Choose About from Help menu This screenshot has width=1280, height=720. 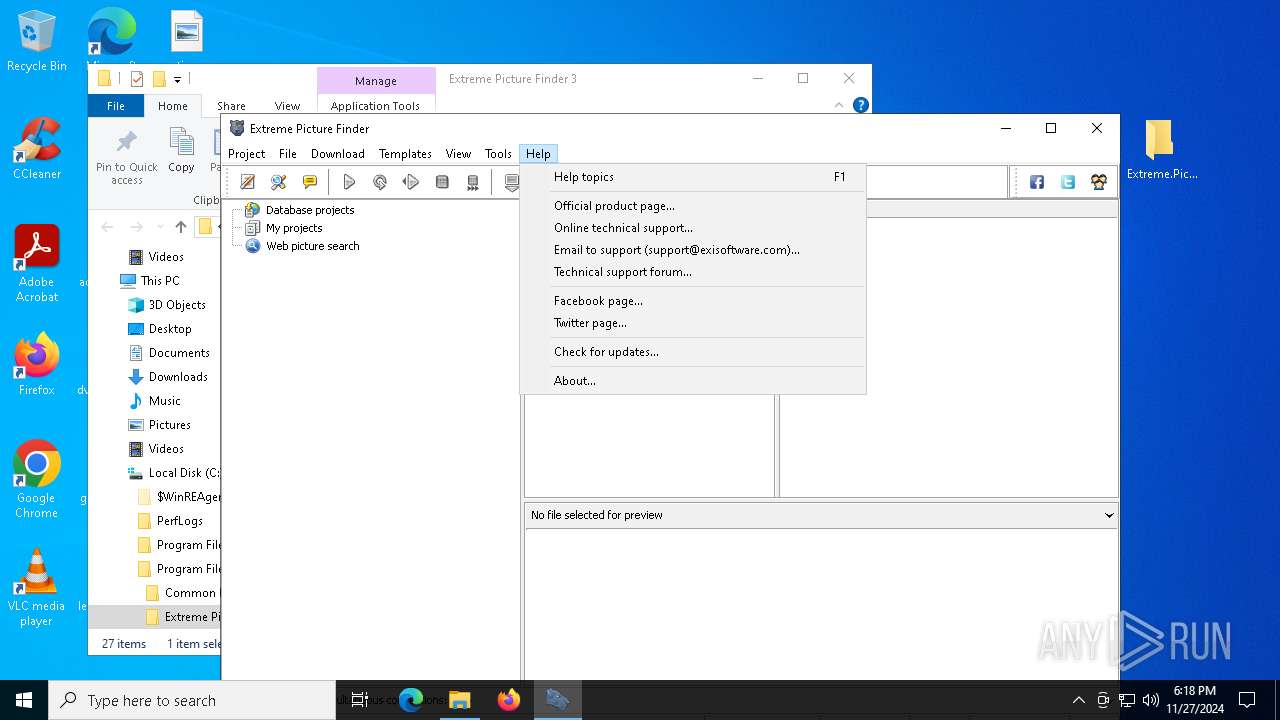pyautogui.click(x=693, y=381)
